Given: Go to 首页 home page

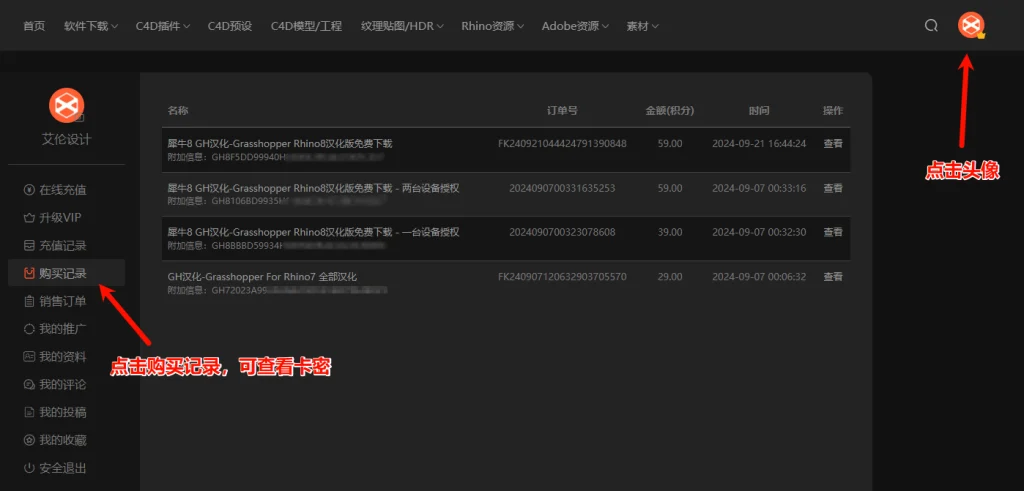Looking at the screenshot, I should click(x=34, y=26).
